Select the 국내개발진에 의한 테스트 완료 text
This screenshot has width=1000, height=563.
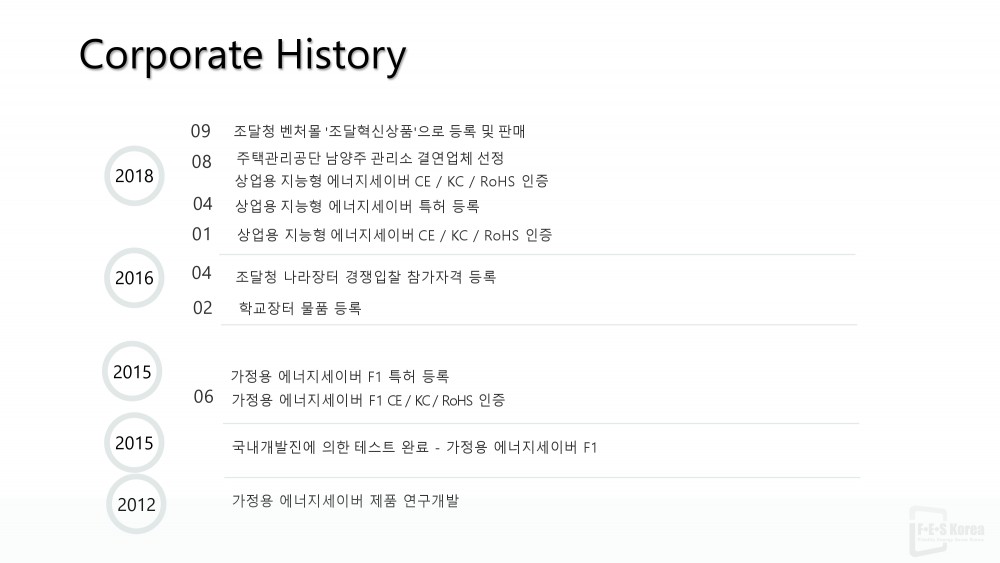[414, 447]
